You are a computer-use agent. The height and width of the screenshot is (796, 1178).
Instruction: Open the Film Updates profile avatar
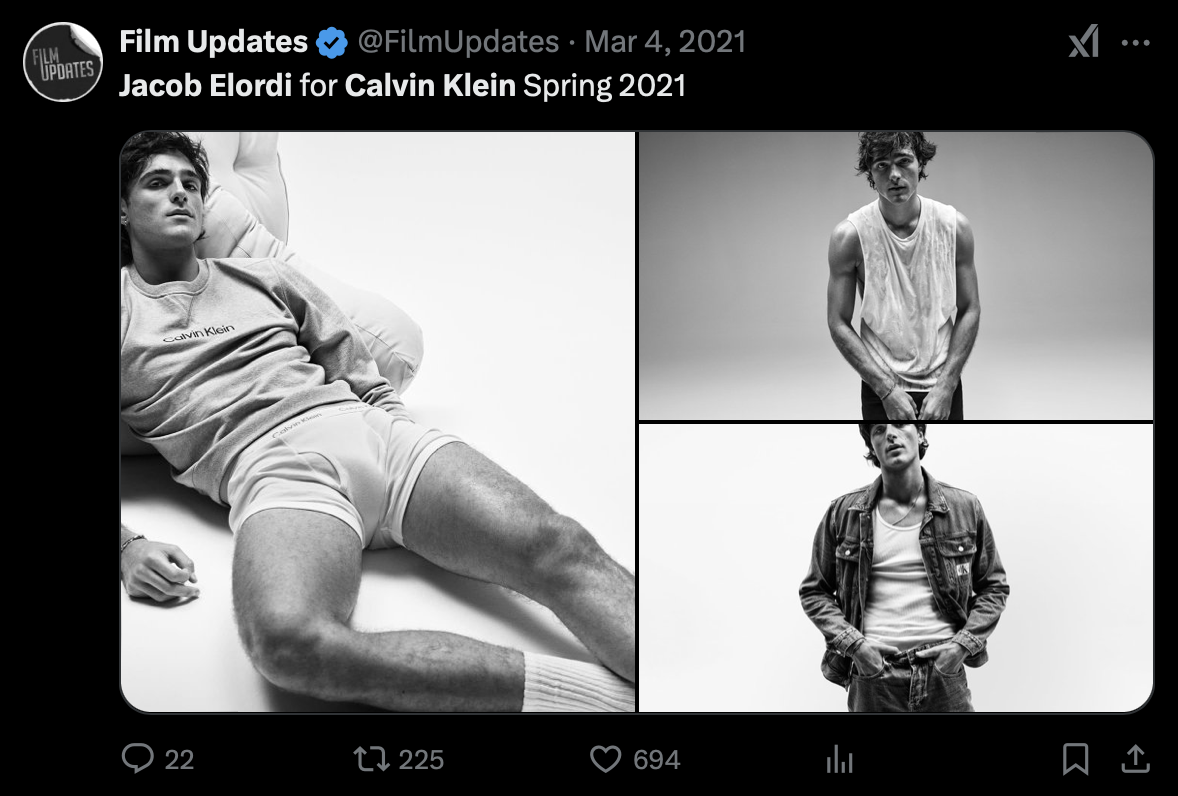pos(62,62)
